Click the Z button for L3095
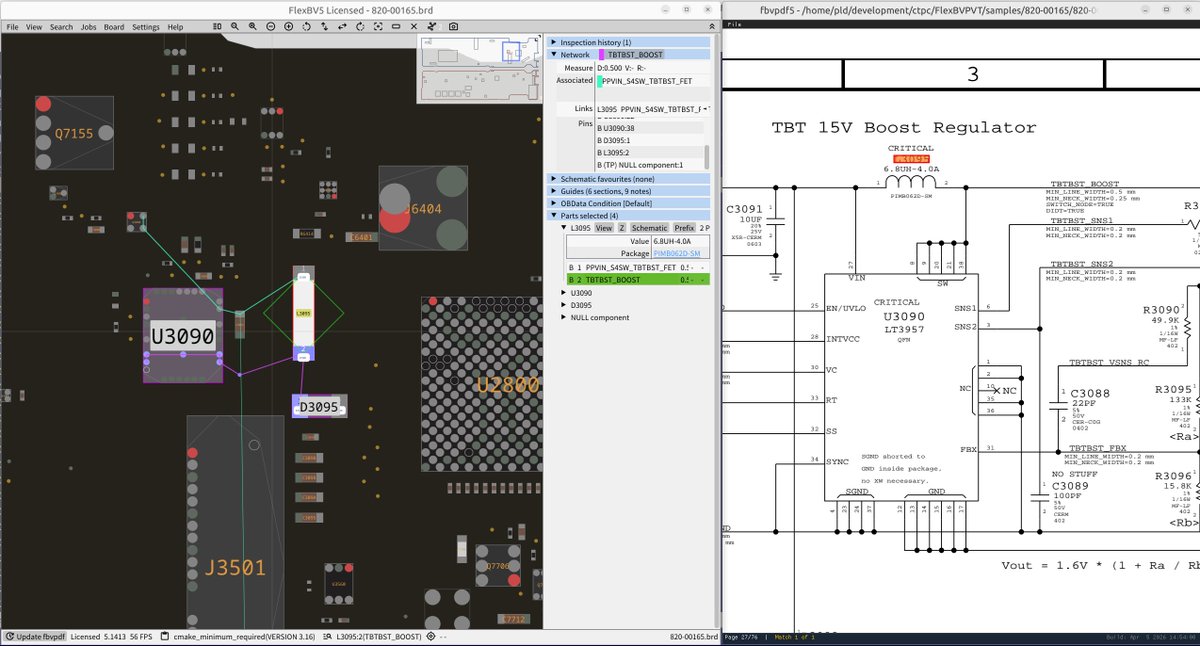The width and height of the screenshot is (1200, 646). tap(622, 228)
